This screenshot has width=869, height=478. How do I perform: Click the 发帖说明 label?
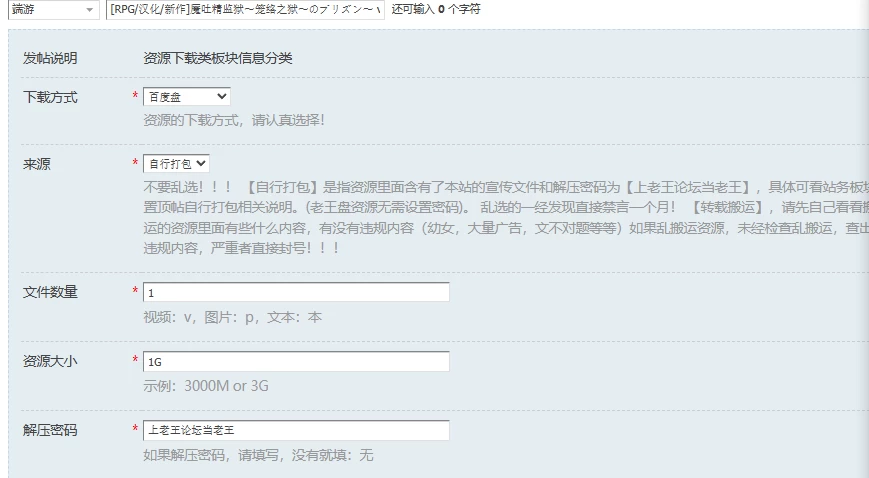coord(50,58)
